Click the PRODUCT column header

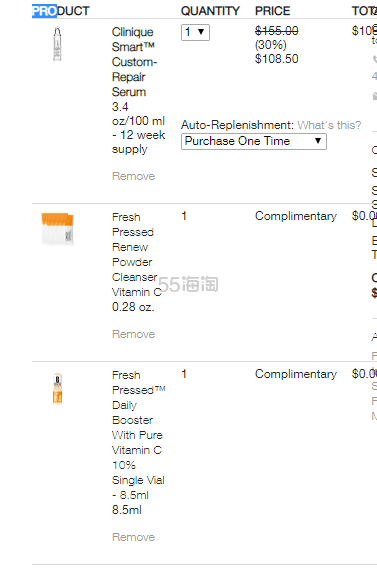coord(61,11)
